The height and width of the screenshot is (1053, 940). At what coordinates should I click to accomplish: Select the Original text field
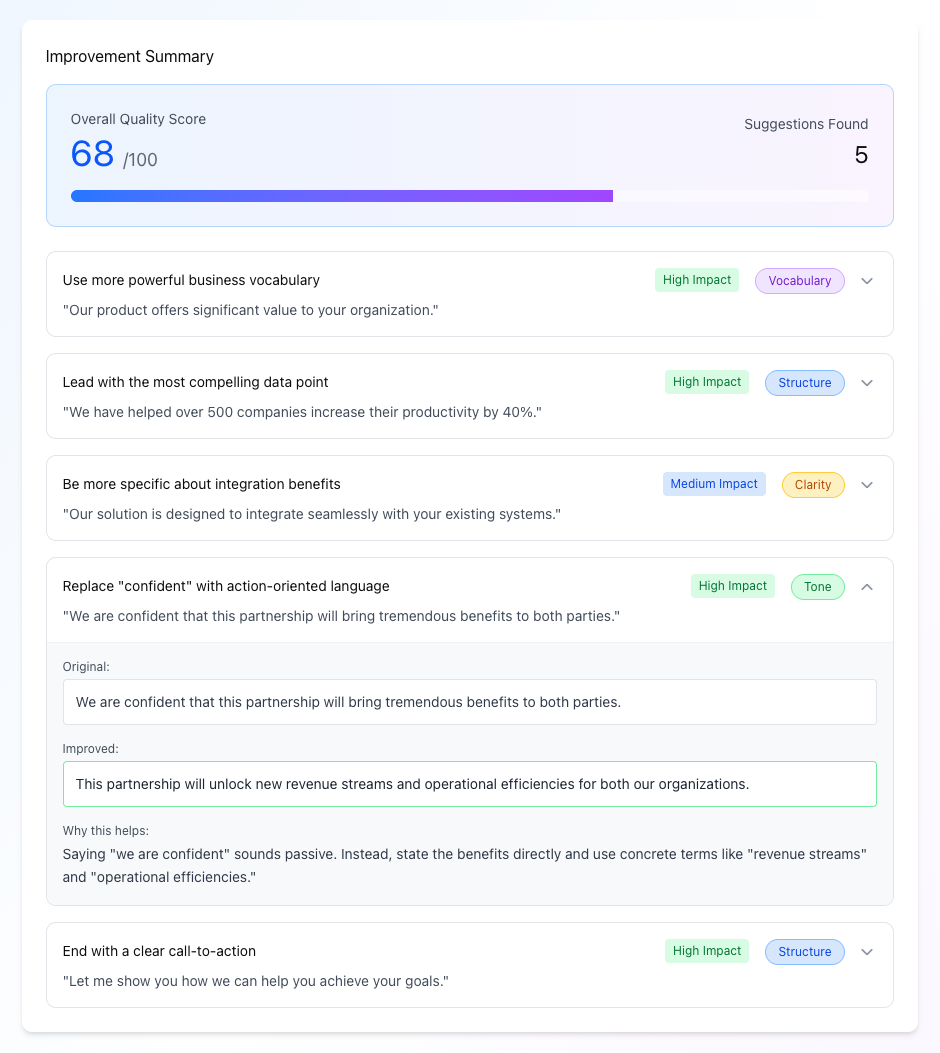[x=470, y=702]
